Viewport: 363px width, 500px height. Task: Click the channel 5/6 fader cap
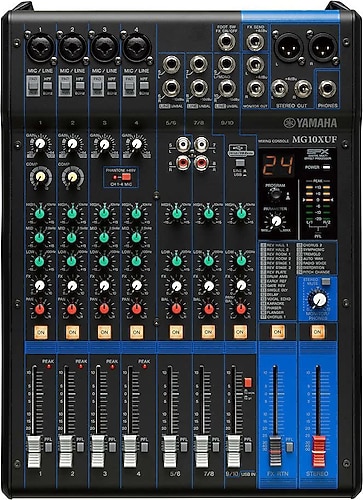tap(170, 451)
